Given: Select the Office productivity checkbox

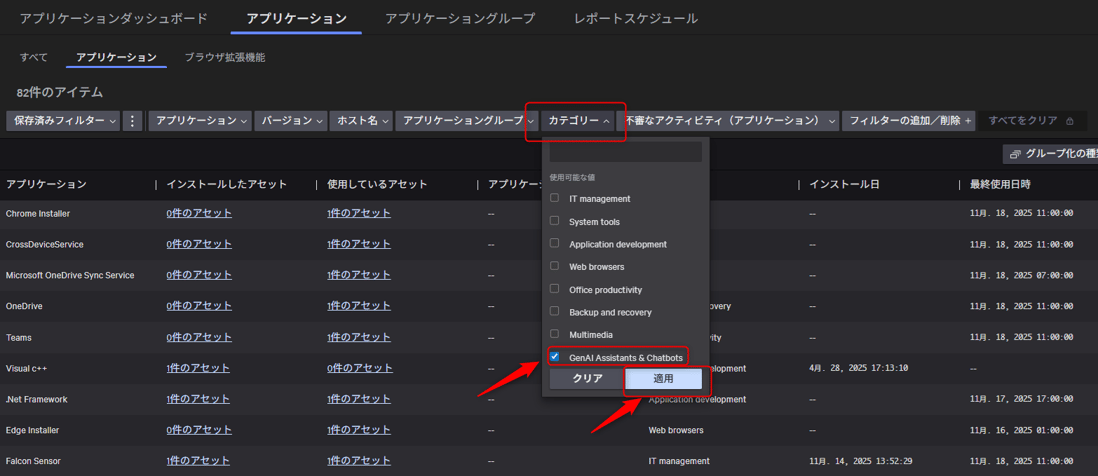Looking at the screenshot, I should (x=555, y=289).
